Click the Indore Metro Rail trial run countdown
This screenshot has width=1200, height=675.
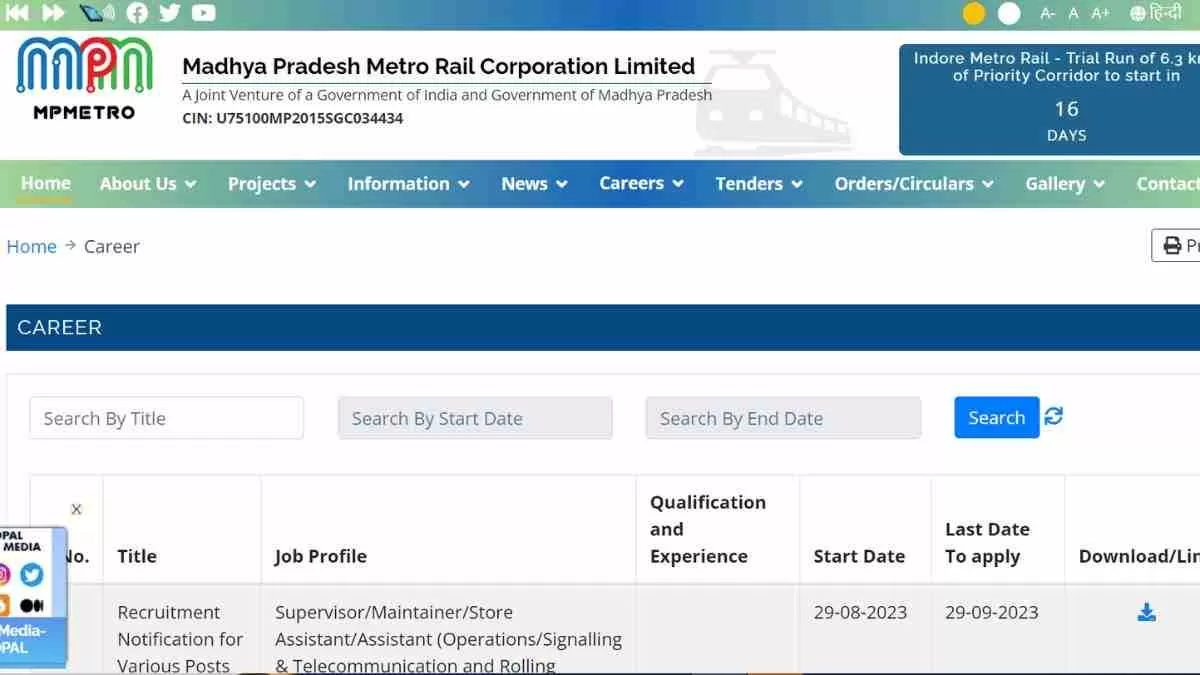[x=1049, y=99]
